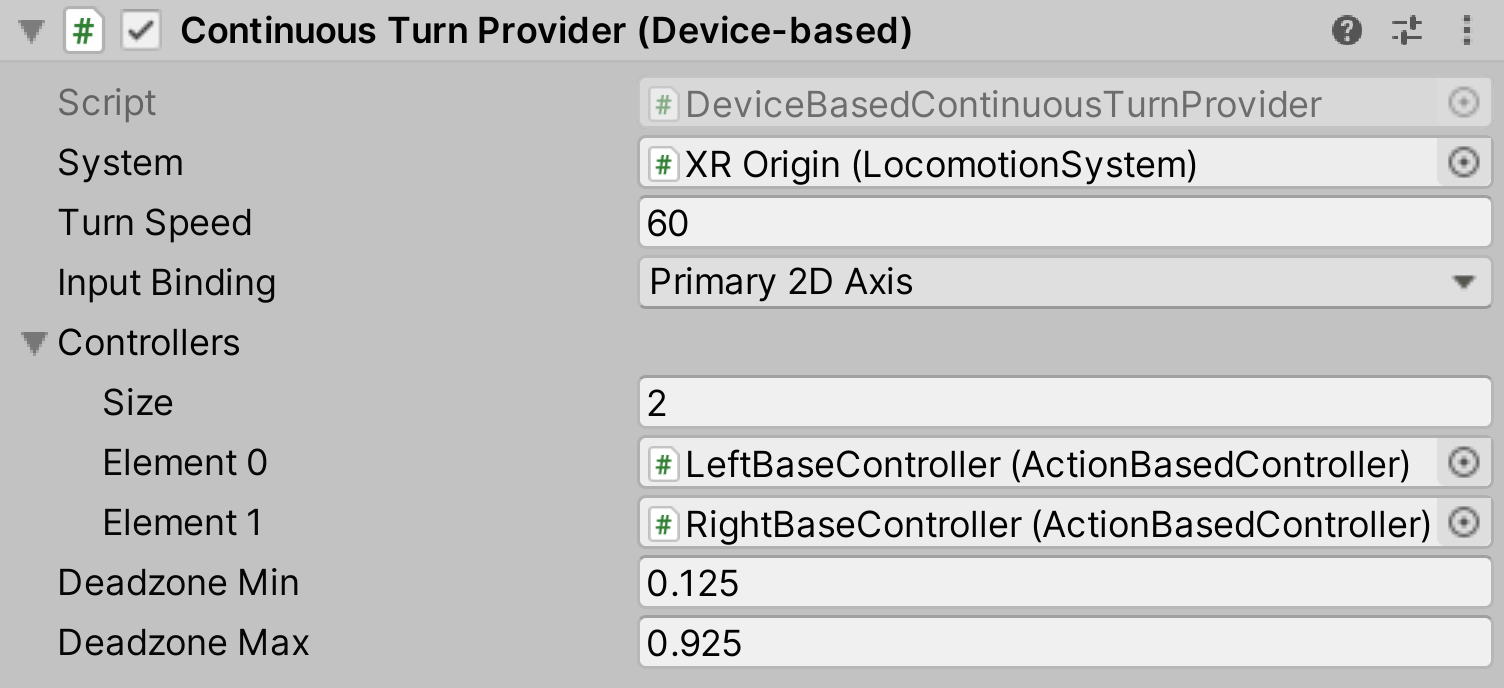Edit the Turn Speed value
The height and width of the screenshot is (688, 1504).
click(1000, 222)
